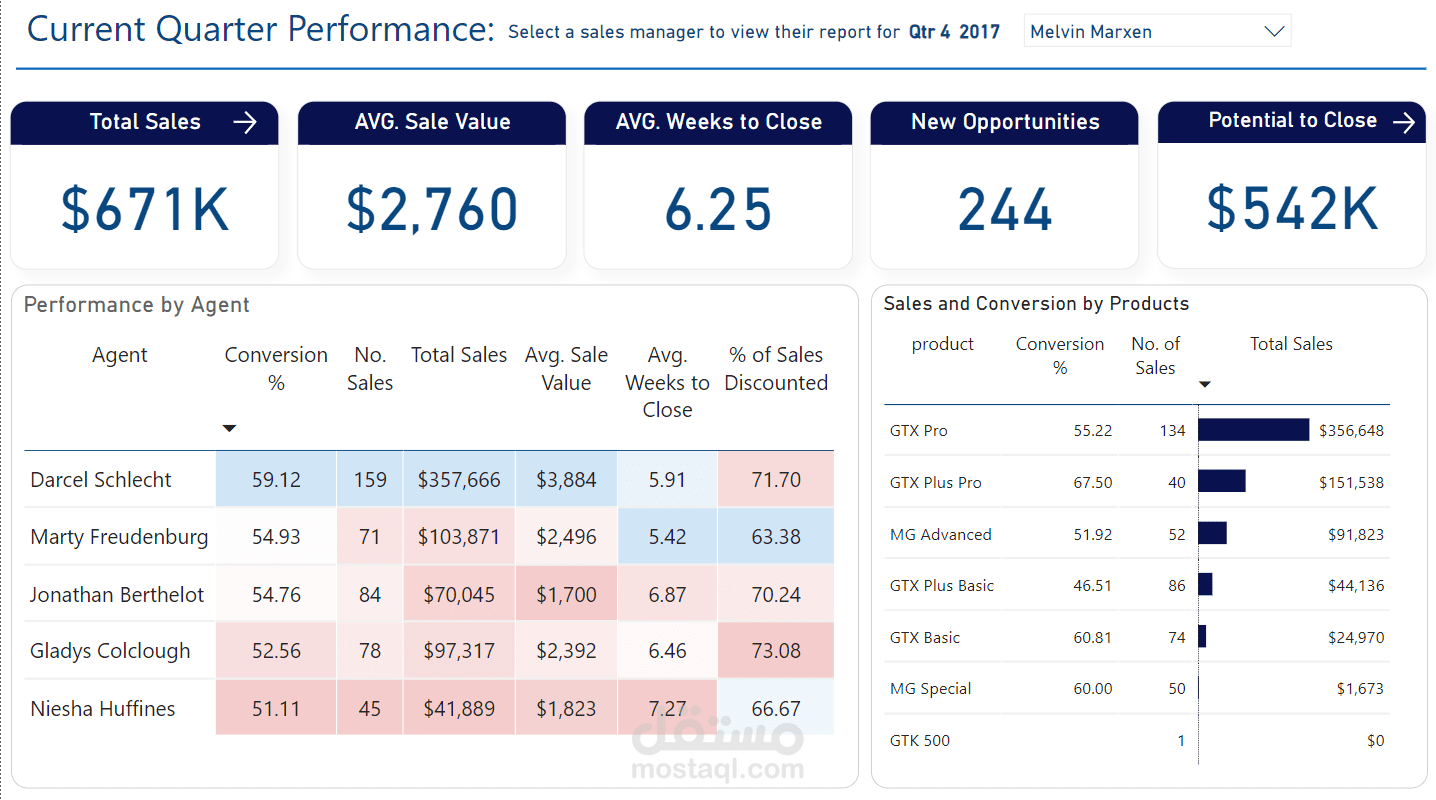The image size is (1436, 800).
Task: Click Gladys Colclough's 73.08 discounted cell
Action: (x=776, y=651)
